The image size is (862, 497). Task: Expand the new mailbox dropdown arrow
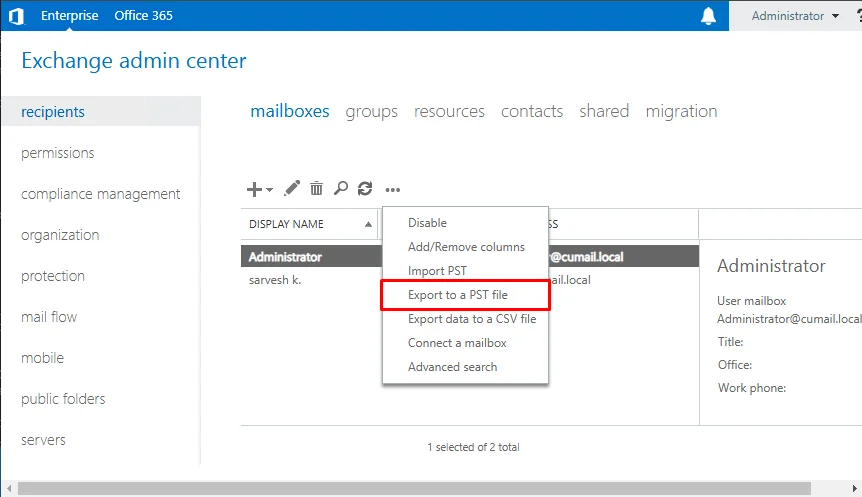point(269,190)
